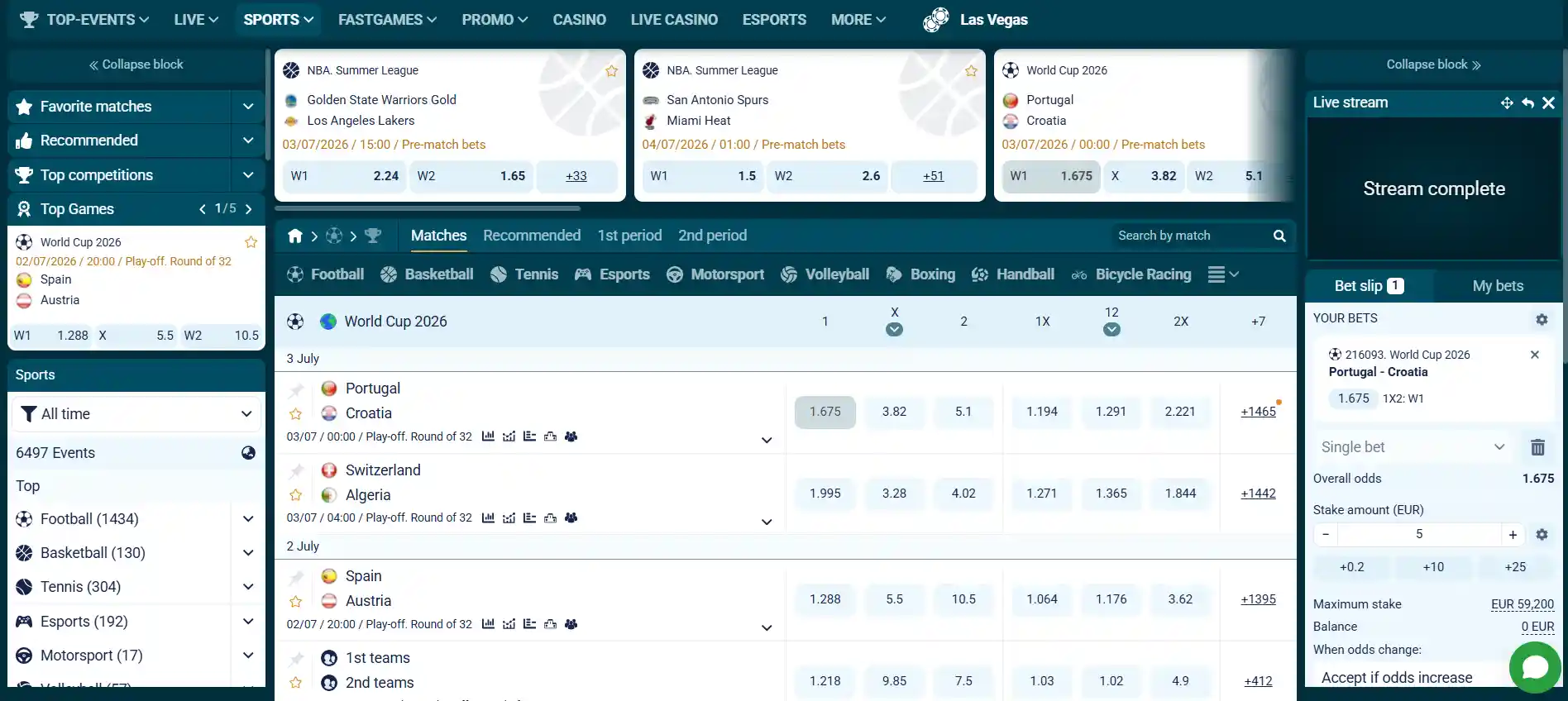1568x701 pixels.
Task: Open statistics chart icon for Portugal match
Action: click(x=488, y=436)
